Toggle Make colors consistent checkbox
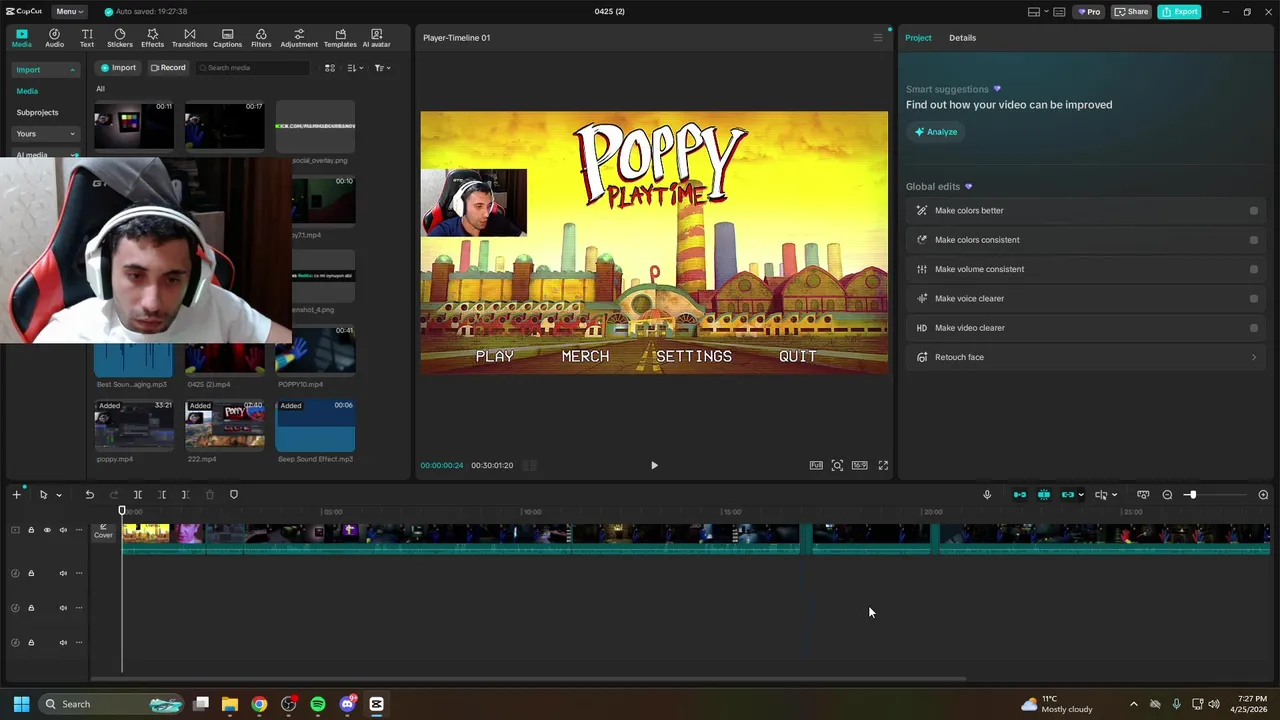Screen dimensions: 1280x720 click(1254, 240)
